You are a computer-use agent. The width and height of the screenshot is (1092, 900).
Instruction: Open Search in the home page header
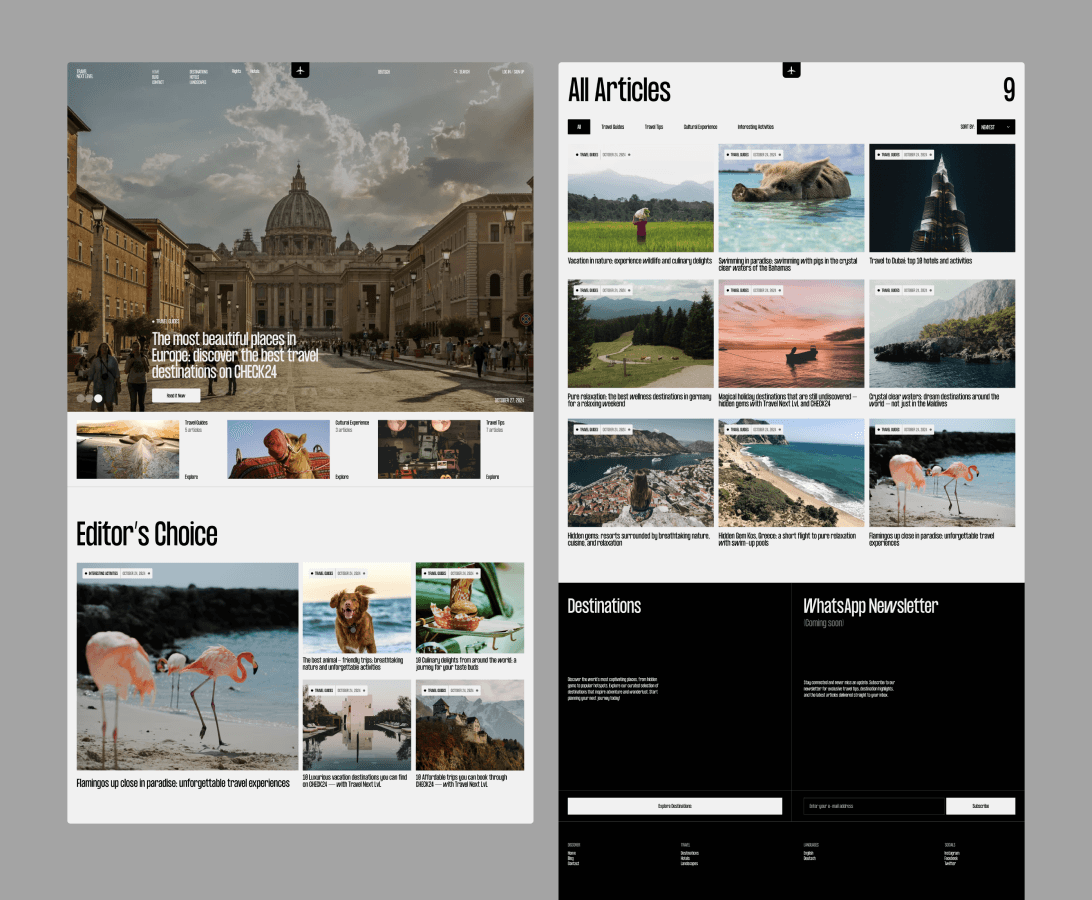462,72
